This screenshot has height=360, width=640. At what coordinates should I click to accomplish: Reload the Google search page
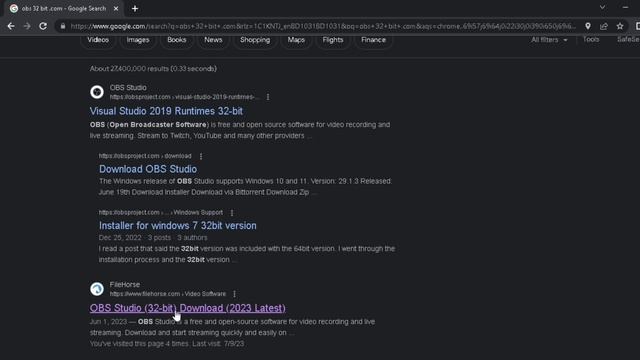(43, 26)
